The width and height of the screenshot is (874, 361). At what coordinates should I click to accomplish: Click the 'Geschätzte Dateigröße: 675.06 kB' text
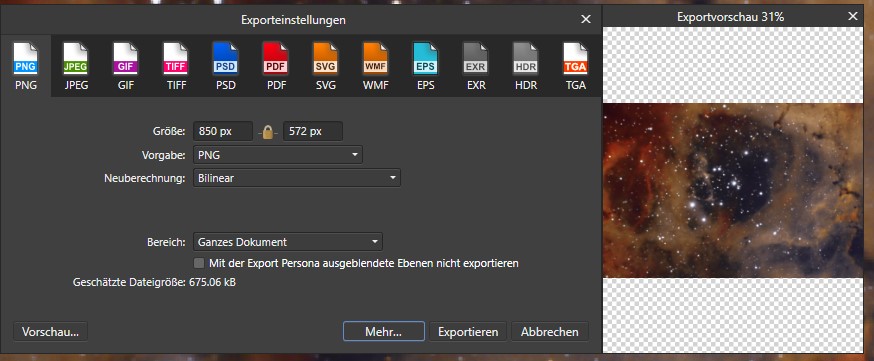(x=154, y=282)
